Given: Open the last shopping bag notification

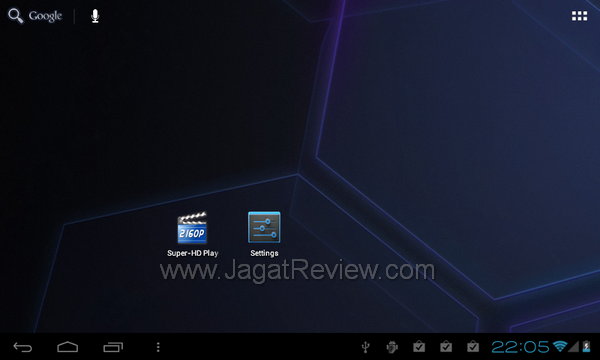Looking at the screenshot, I should [x=473, y=346].
